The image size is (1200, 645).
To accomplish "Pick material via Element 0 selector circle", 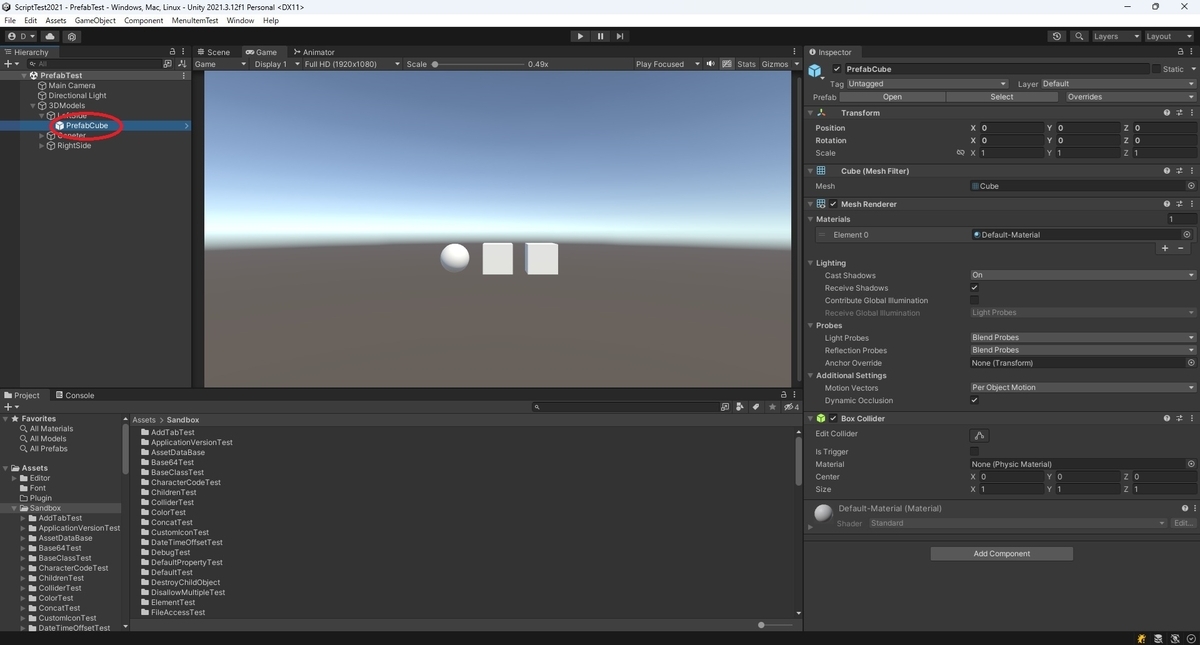I will pyautogui.click(x=1187, y=235).
